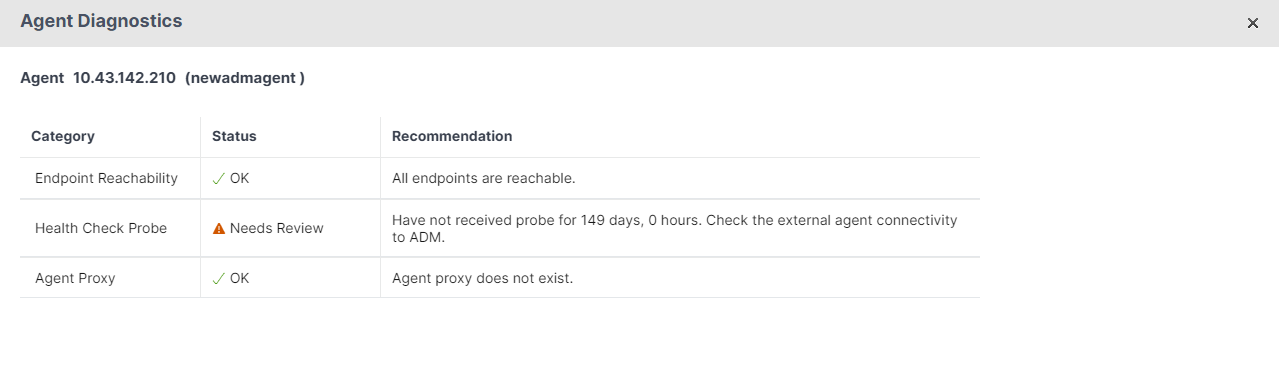Click the agent name newadmagent
Image resolution: width=1279 pixels, height=376 pixels.
[245, 77]
